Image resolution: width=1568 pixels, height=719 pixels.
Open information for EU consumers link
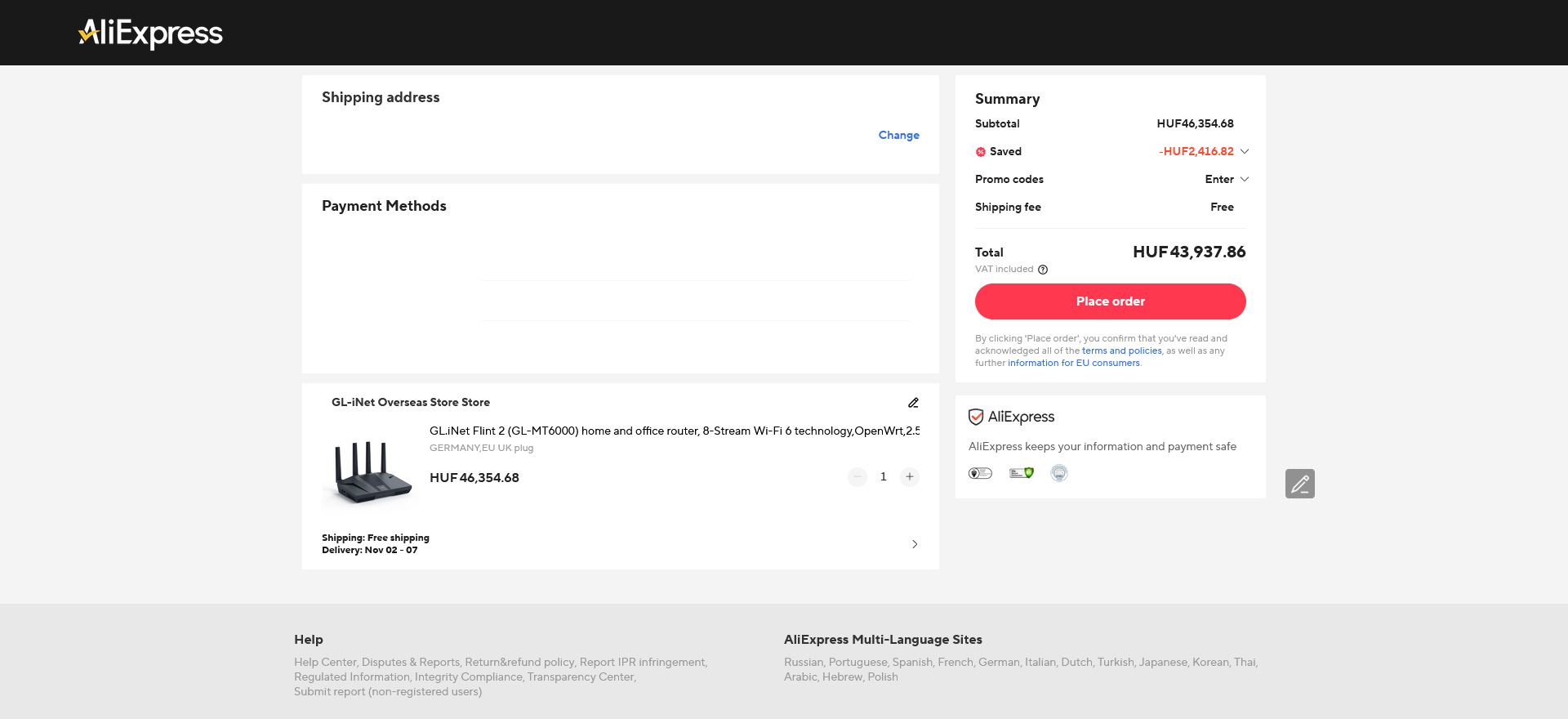point(1073,364)
